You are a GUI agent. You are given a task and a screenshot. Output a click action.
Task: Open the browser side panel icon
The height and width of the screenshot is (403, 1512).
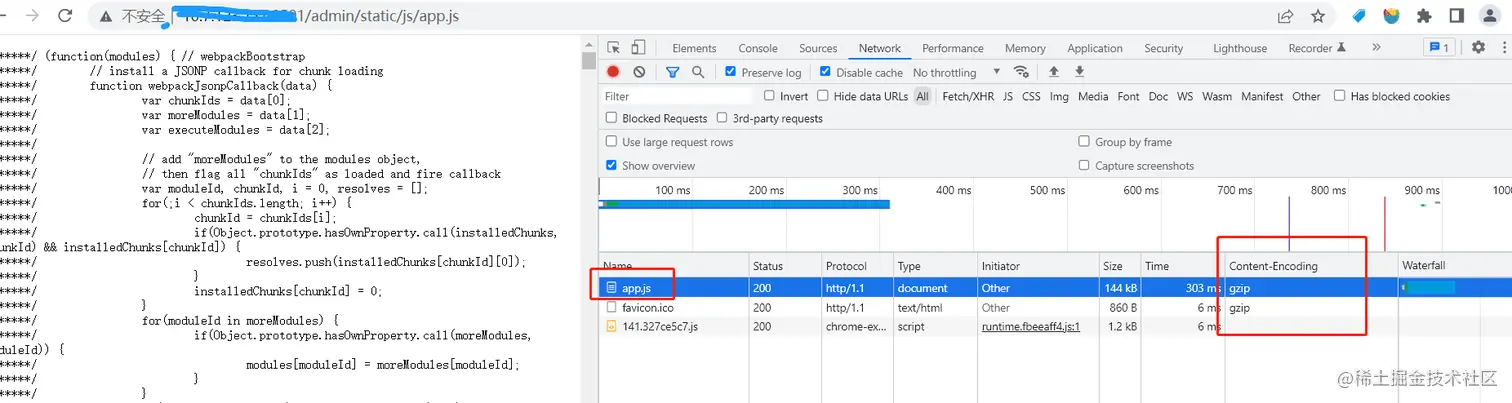pos(1457,16)
